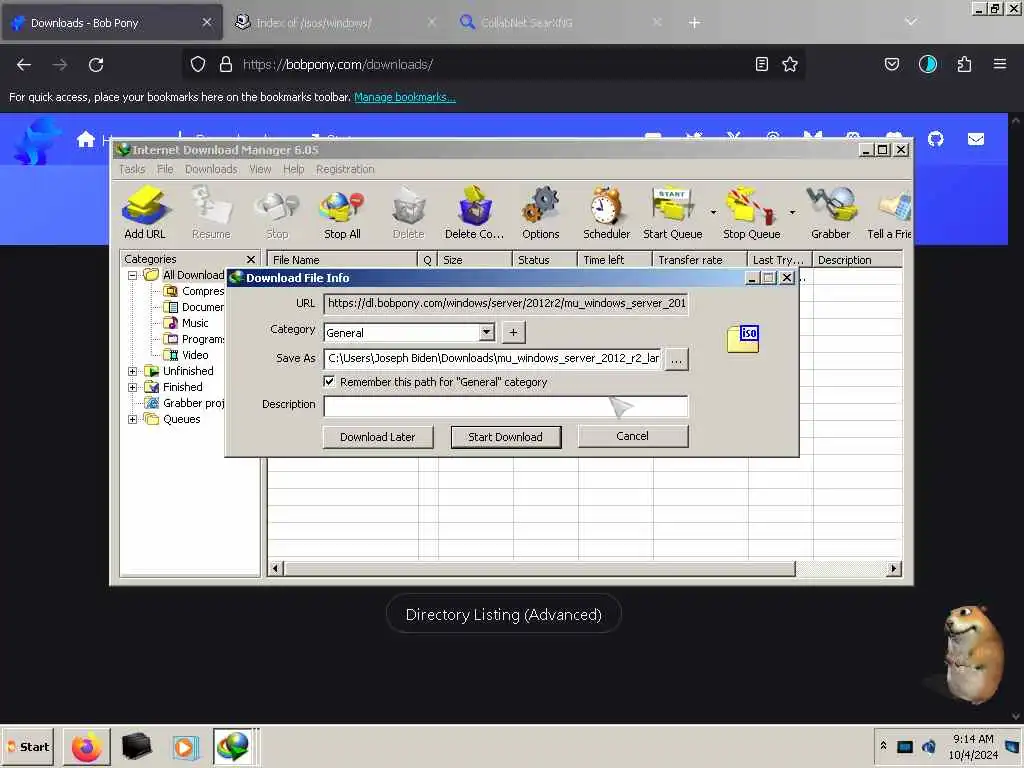Bookmark this page star icon

click(x=790, y=64)
